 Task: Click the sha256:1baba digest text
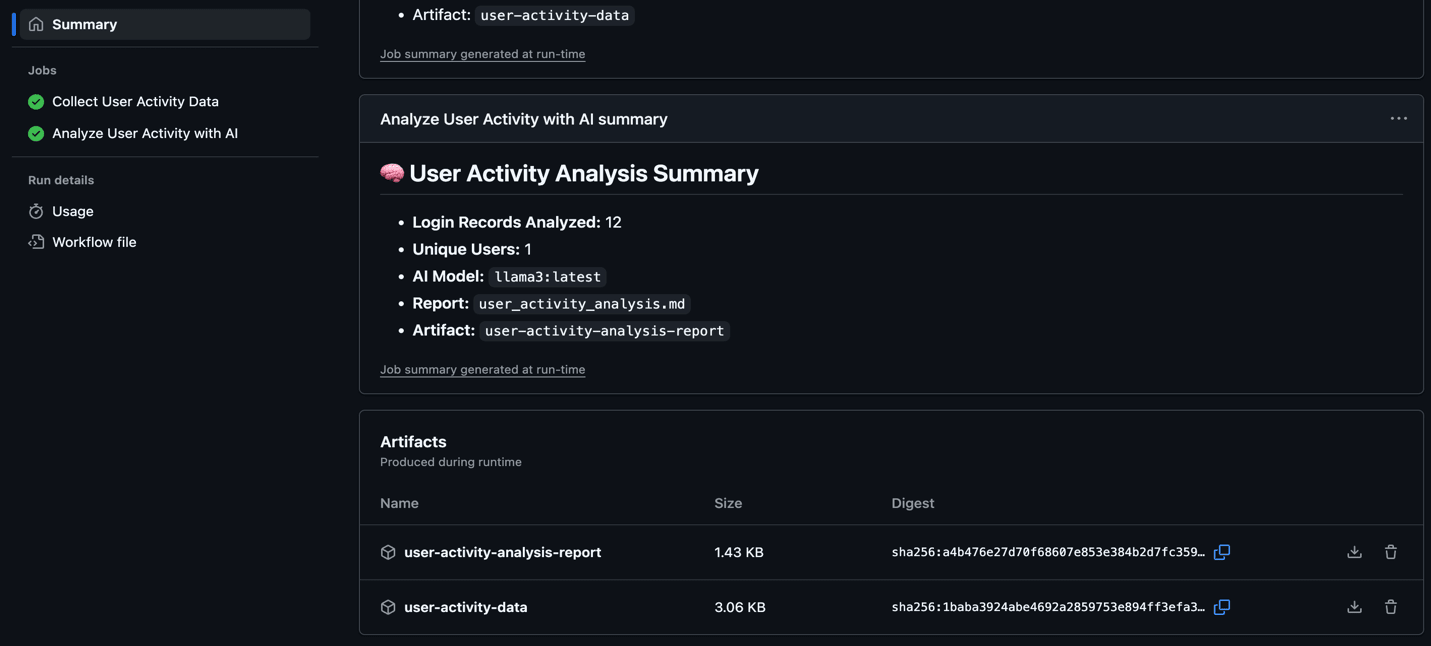pyautogui.click(x=1047, y=607)
